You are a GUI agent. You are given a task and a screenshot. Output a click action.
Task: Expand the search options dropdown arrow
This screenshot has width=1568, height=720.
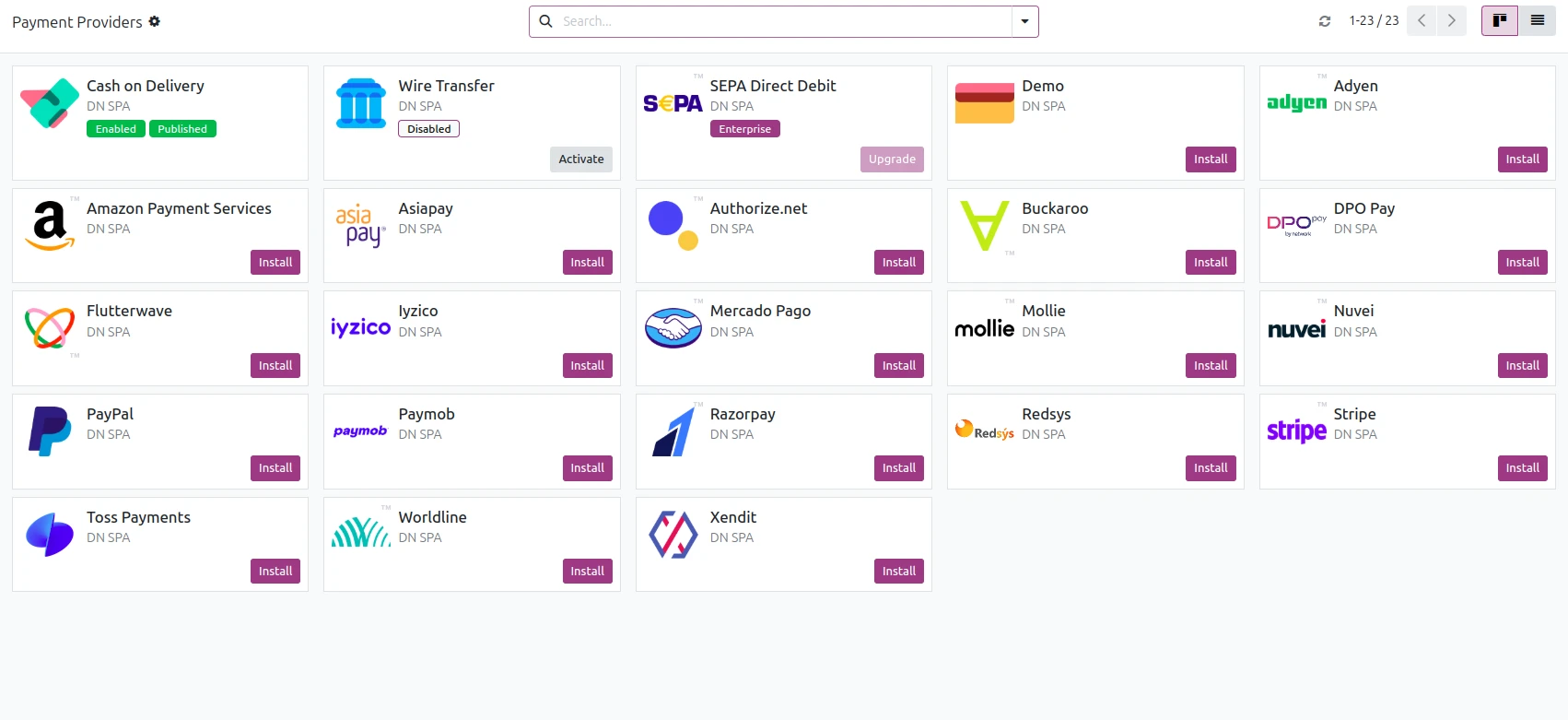[x=1024, y=21]
